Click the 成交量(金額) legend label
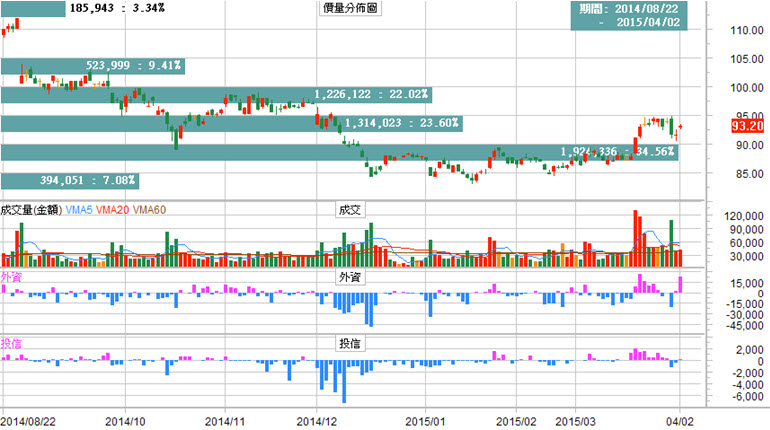Viewport: 770px width, 430px height. 32,210
